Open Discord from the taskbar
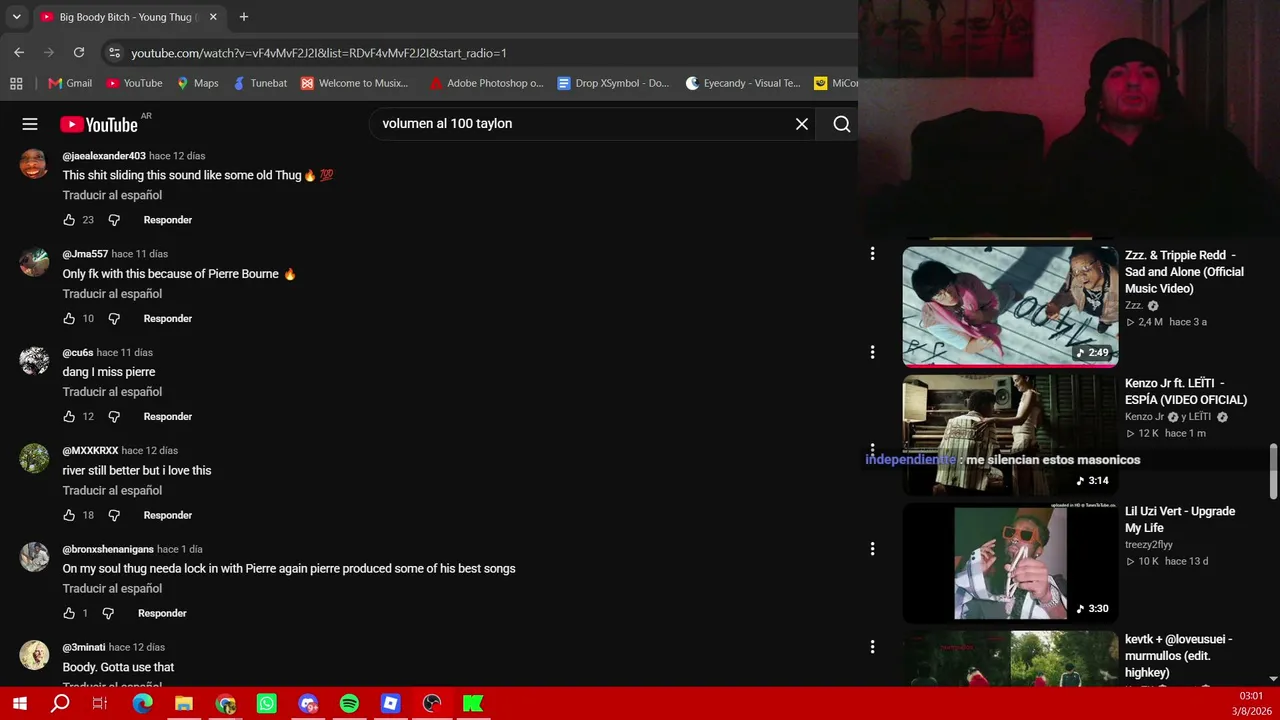The image size is (1280, 720). (x=308, y=704)
